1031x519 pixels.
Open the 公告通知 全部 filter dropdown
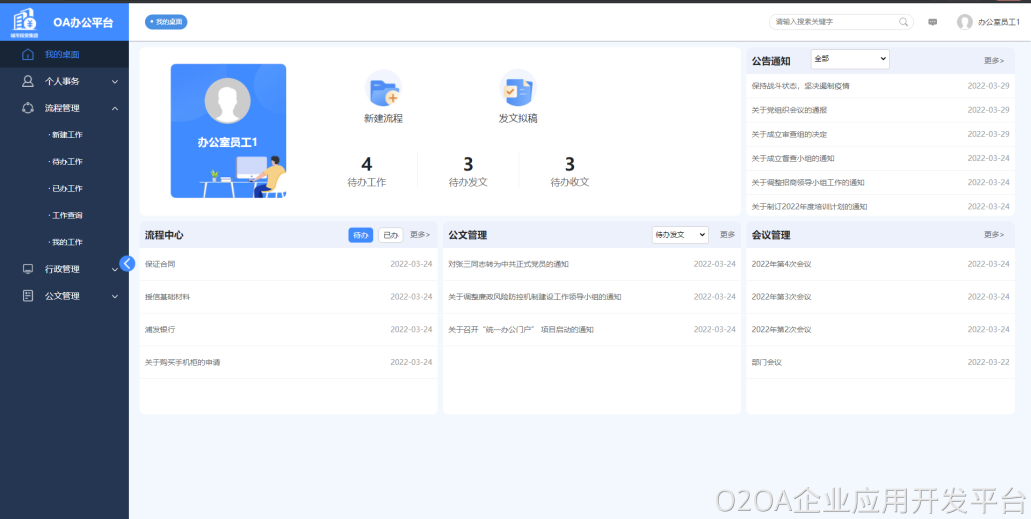pyautogui.click(x=849, y=59)
